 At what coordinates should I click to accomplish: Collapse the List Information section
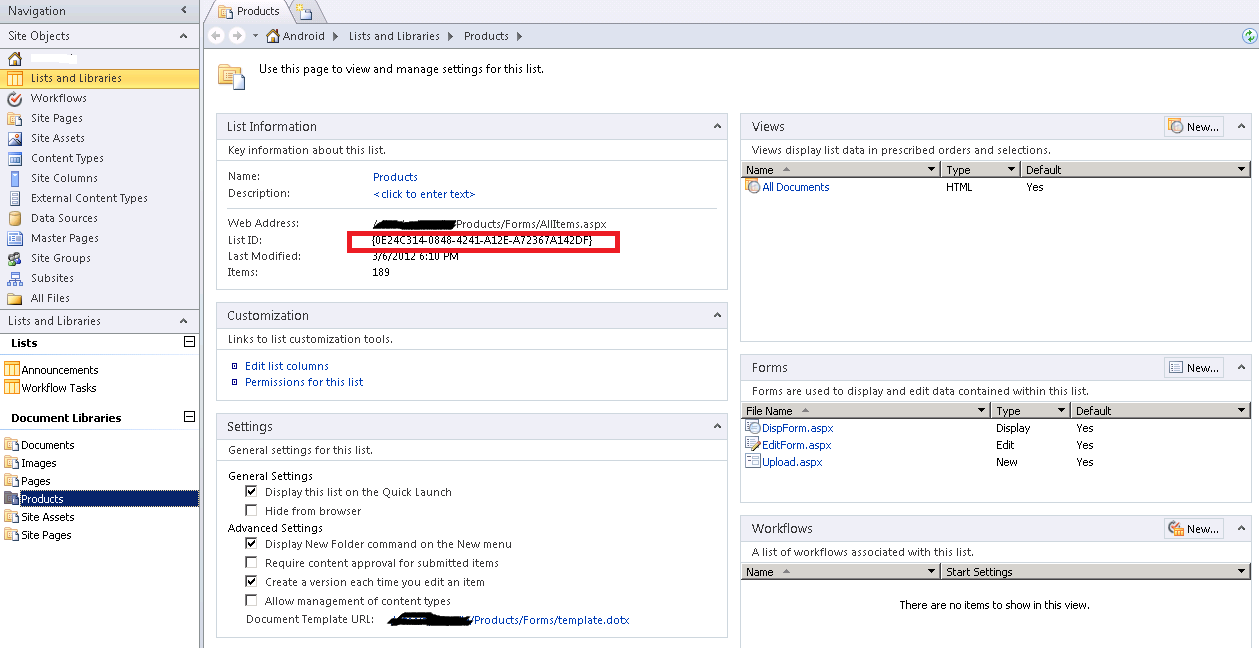pyautogui.click(x=716, y=126)
